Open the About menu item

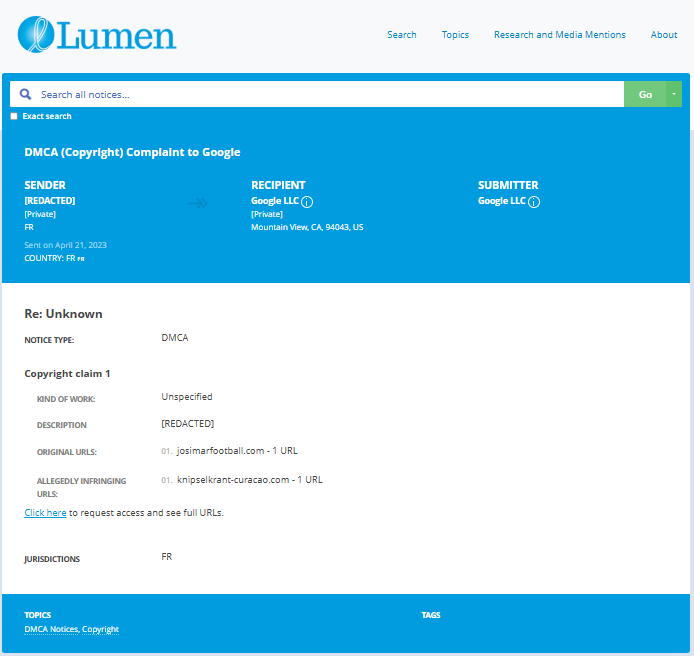click(663, 35)
